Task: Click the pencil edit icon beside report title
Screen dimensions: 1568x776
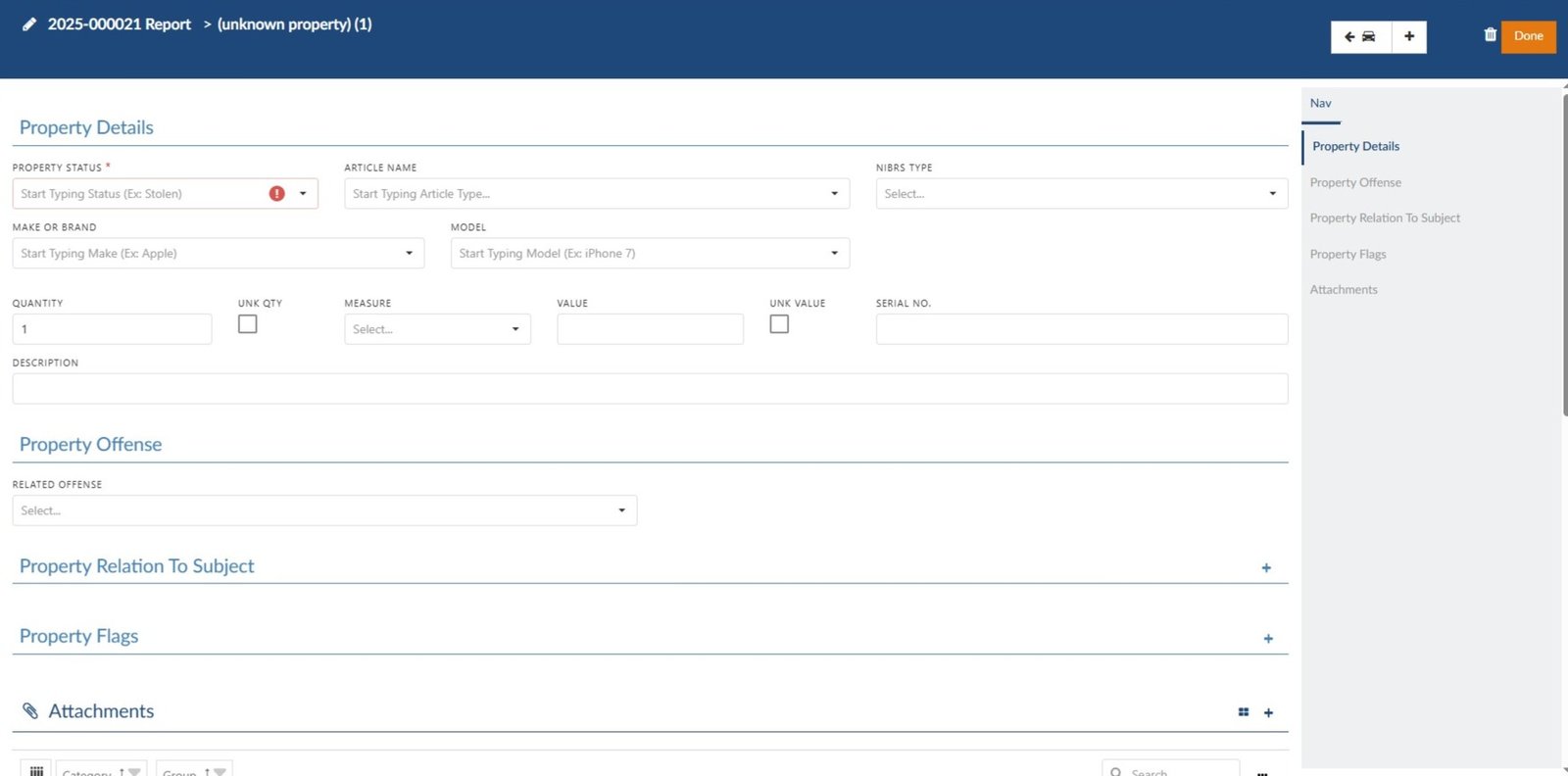Action: point(29,24)
